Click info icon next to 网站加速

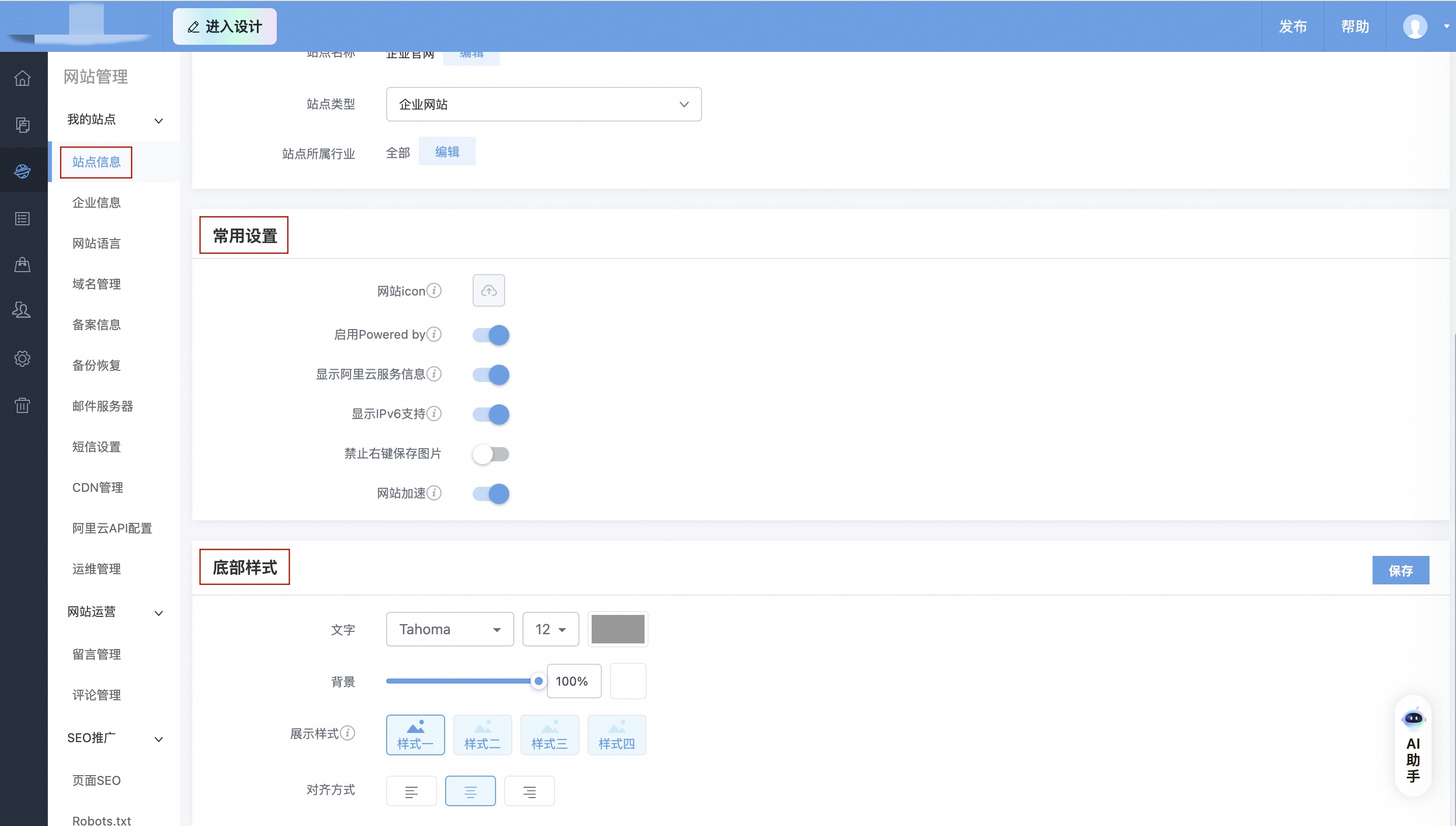point(434,492)
